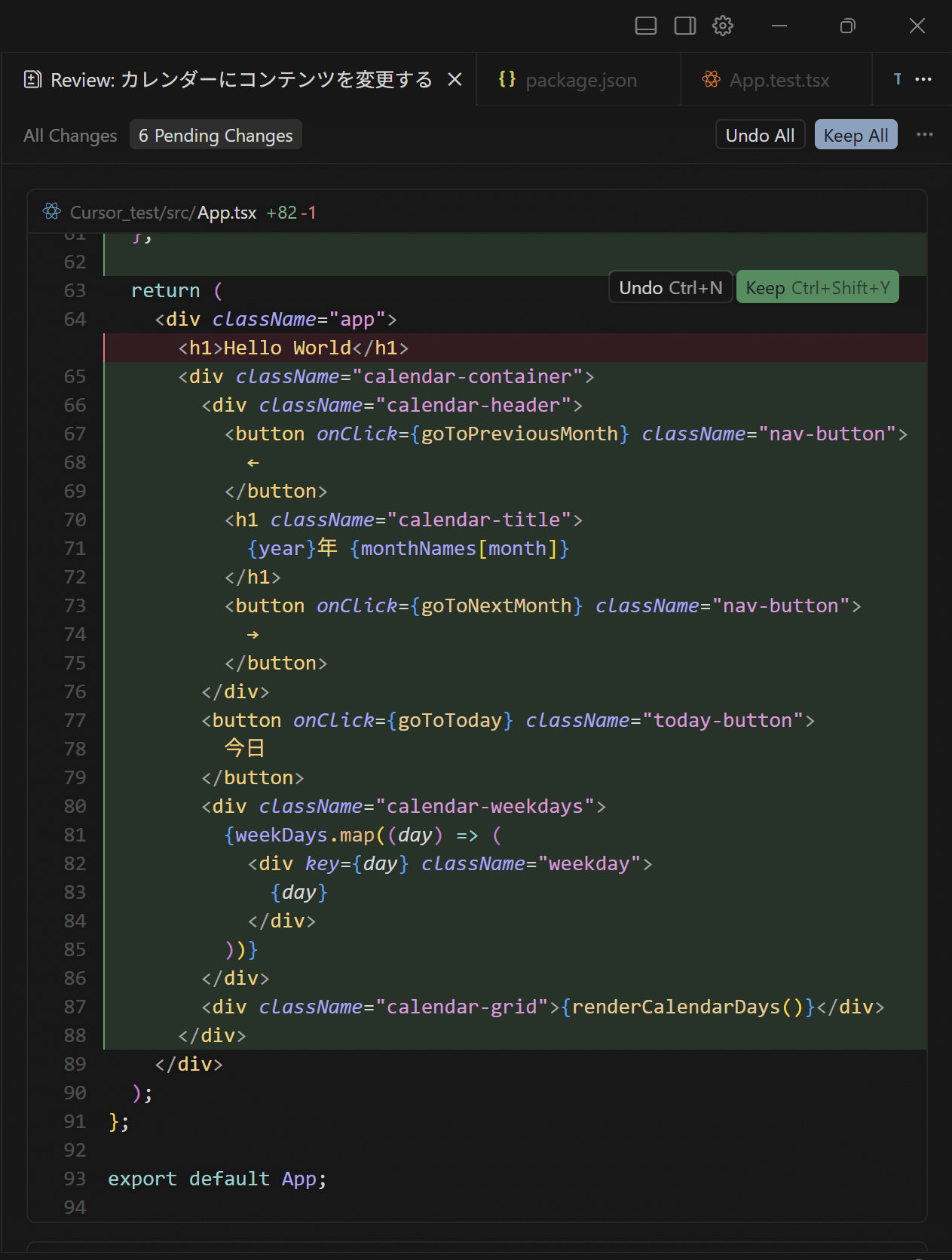
Task: Close the Review tab
Action: 455,79
